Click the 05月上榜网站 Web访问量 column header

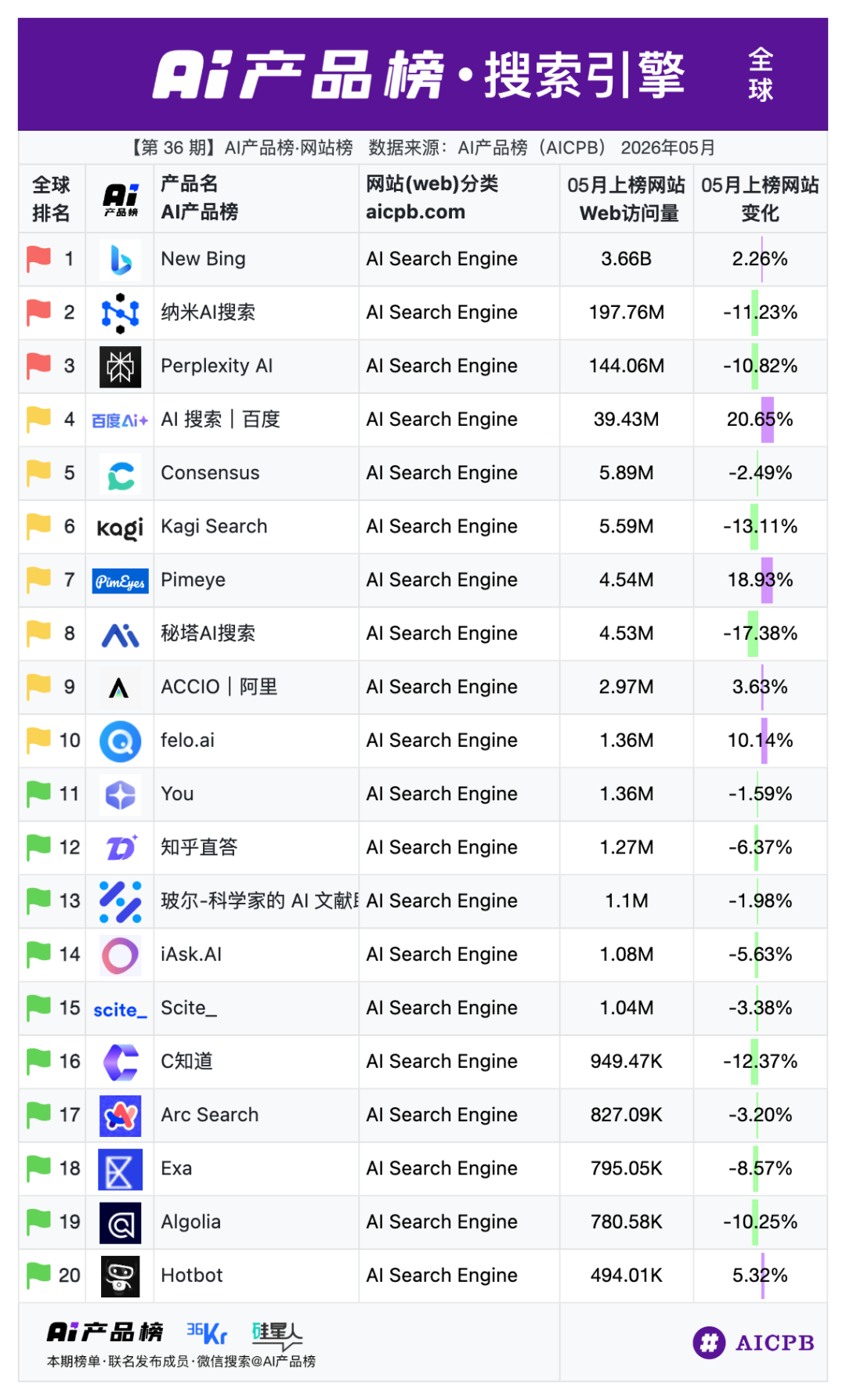tap(627, 199)
